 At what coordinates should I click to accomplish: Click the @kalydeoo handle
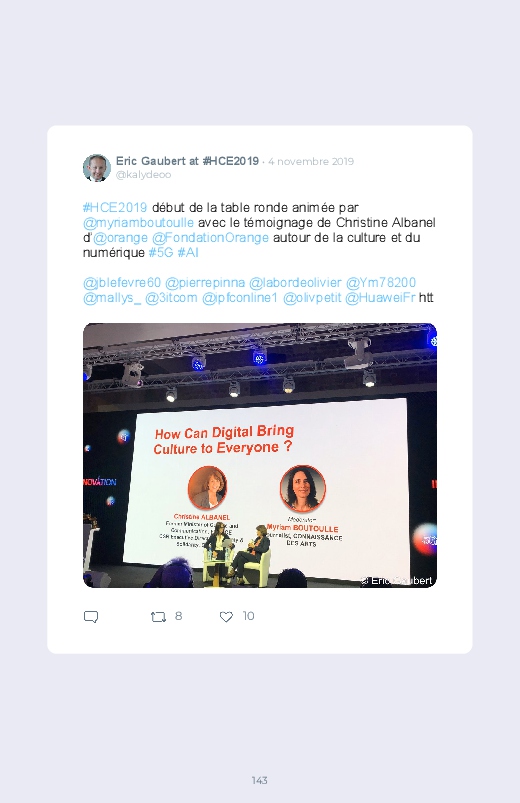[x=143, y=175]
